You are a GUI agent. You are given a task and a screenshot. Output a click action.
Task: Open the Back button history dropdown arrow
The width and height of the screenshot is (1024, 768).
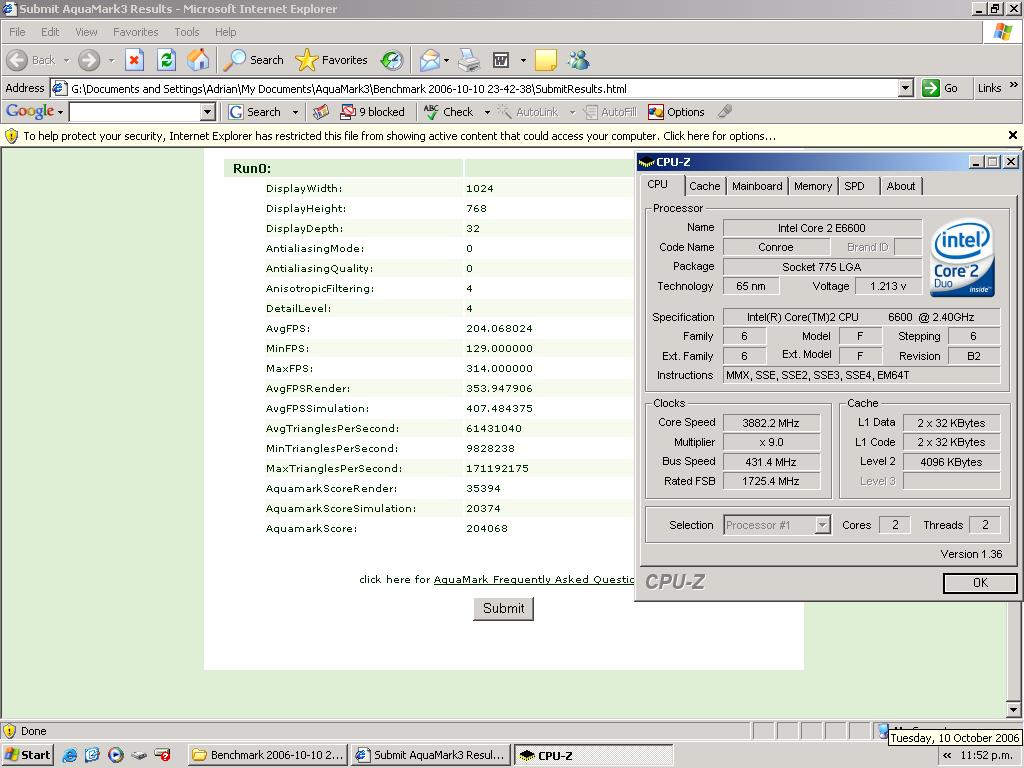click(x=66, y=60)
